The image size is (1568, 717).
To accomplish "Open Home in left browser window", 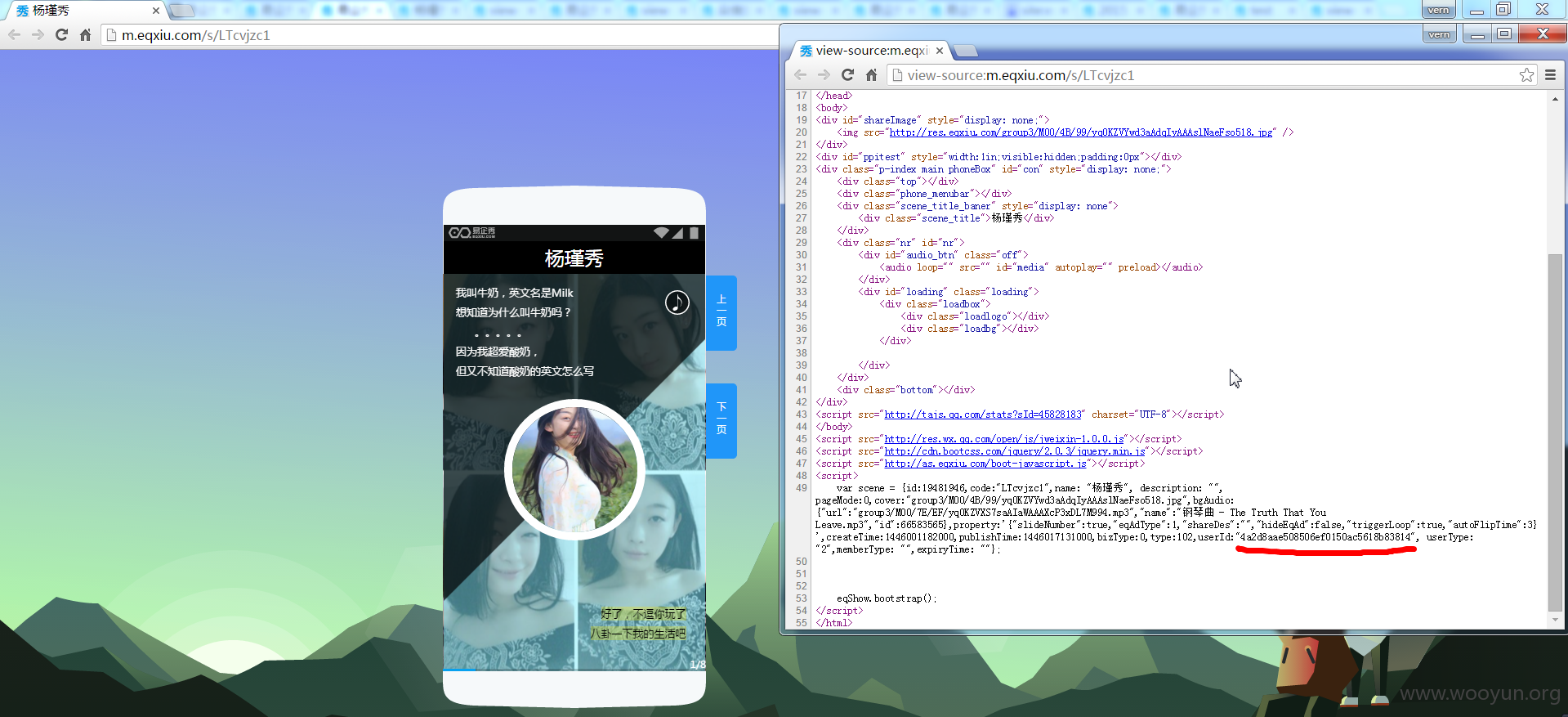I will tap(85, 35).
